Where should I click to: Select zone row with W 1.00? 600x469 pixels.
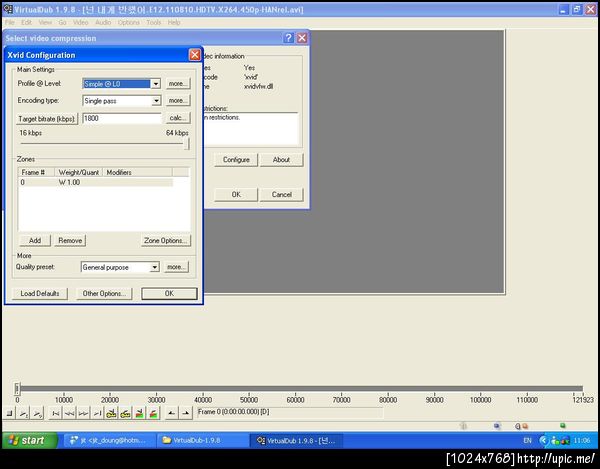[95, 182]
